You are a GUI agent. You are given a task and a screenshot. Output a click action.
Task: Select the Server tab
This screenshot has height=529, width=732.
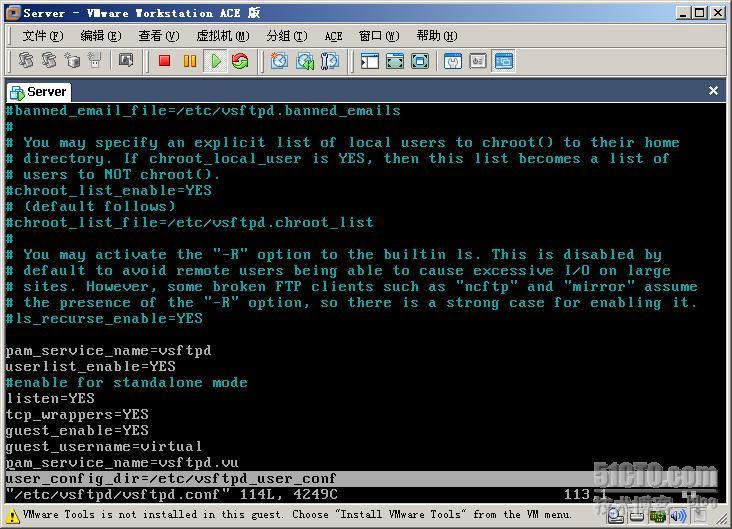pos(39,92)
